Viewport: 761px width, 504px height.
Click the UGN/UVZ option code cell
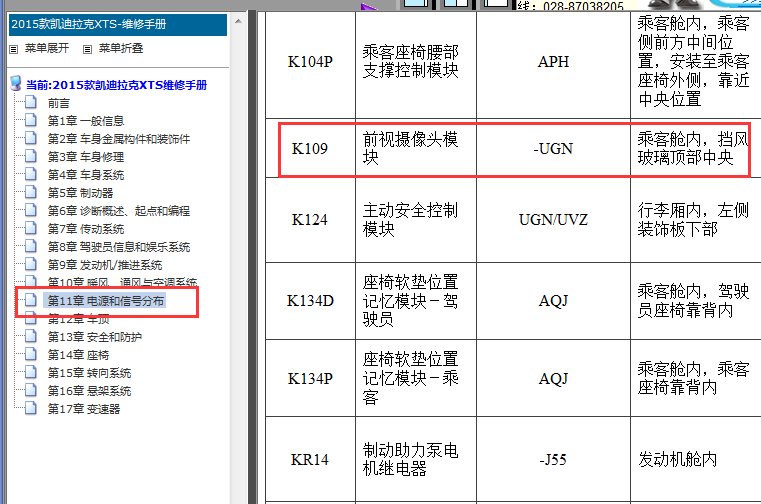click(553, 220)
